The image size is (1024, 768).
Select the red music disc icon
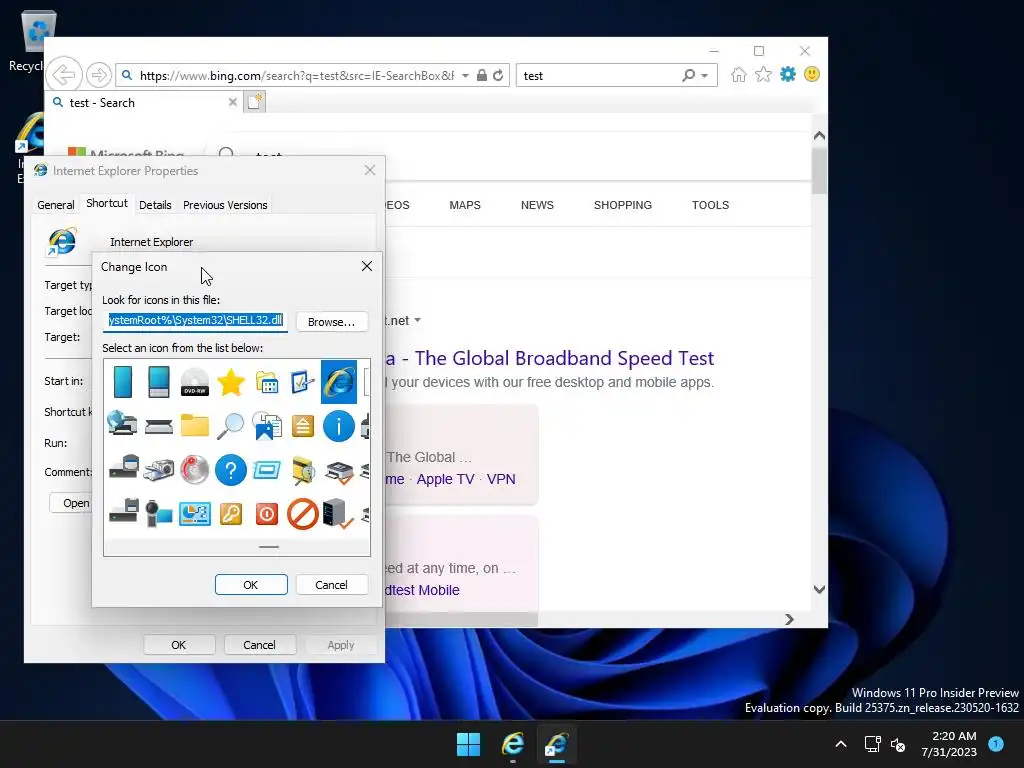195,470
